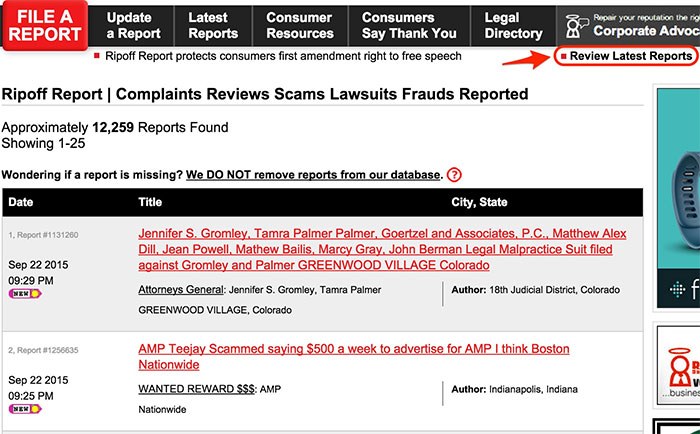Image resolution: width=700 pixels, height=434 pixels.
Task: Click the Fitbit logo dots icon
Action: (677, 290)
